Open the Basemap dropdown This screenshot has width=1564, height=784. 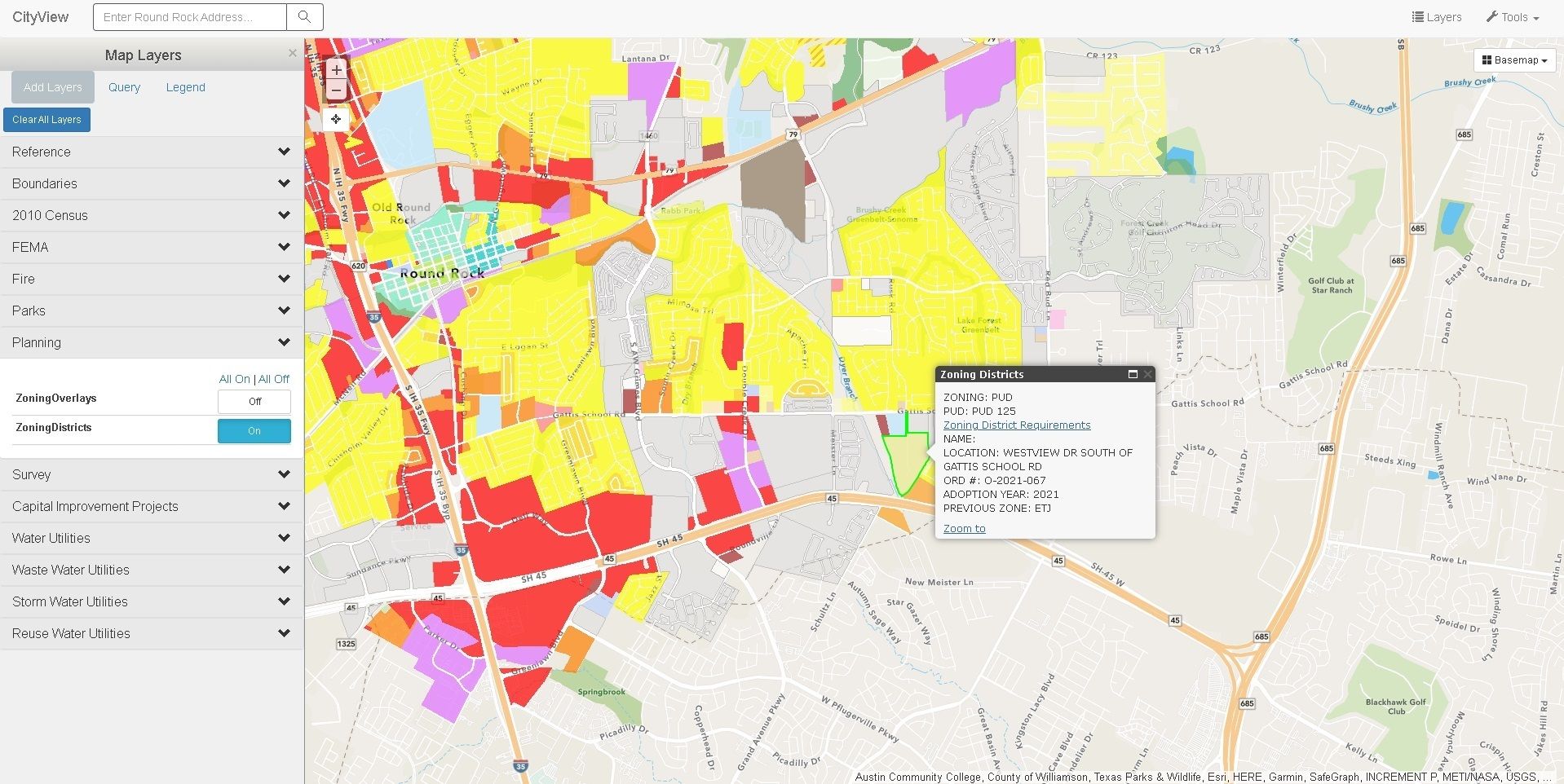[1514, 60]
